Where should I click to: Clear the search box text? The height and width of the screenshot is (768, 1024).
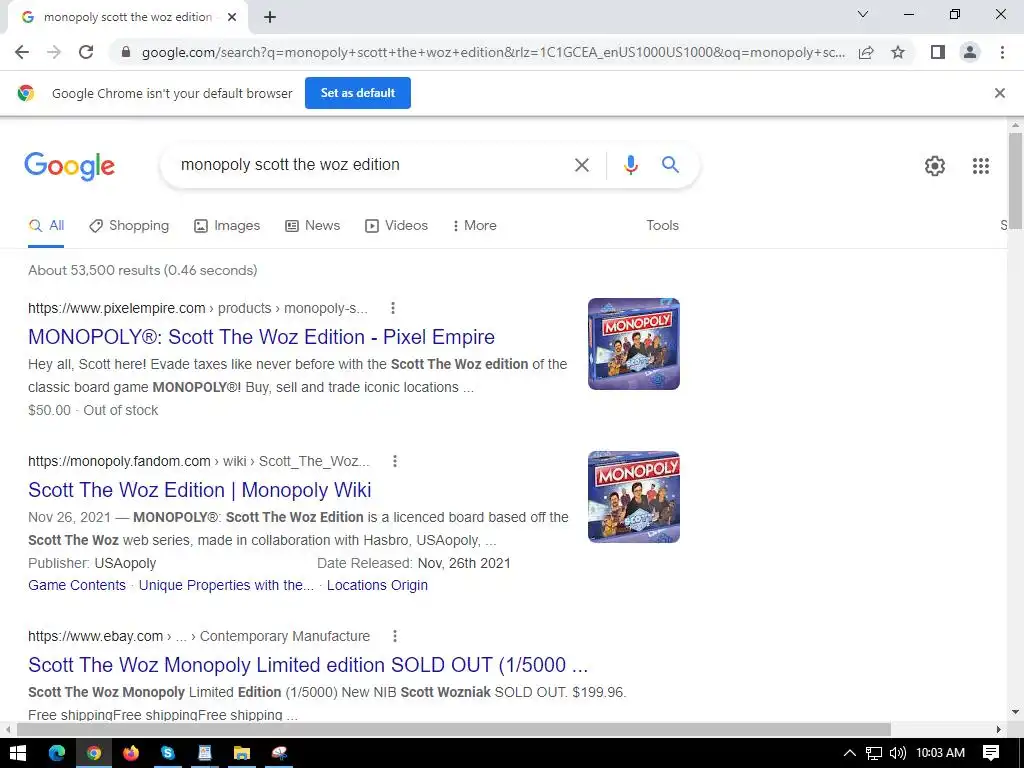point(581,165)
